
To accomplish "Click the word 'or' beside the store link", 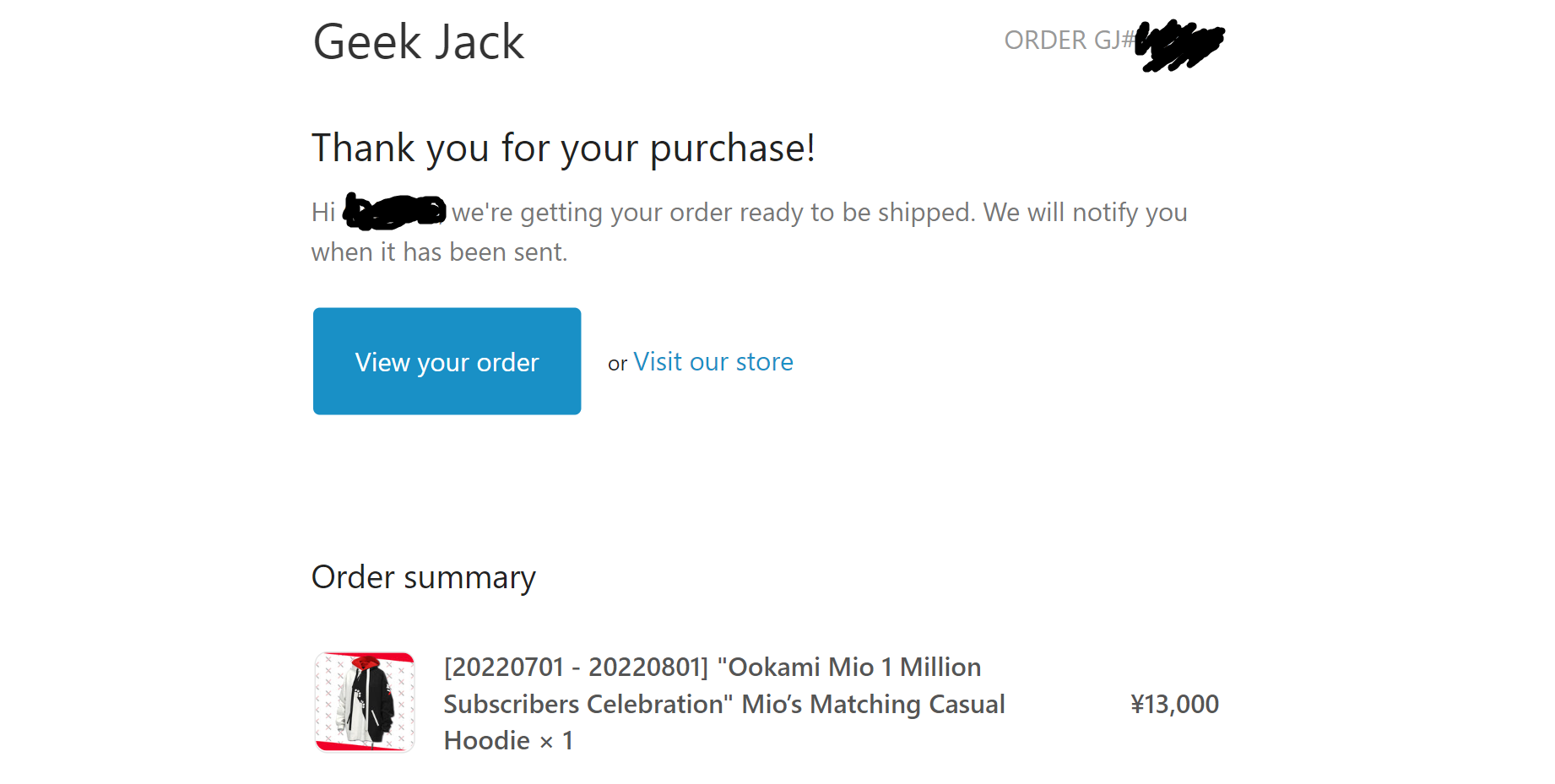I will (x=617, y=364).
